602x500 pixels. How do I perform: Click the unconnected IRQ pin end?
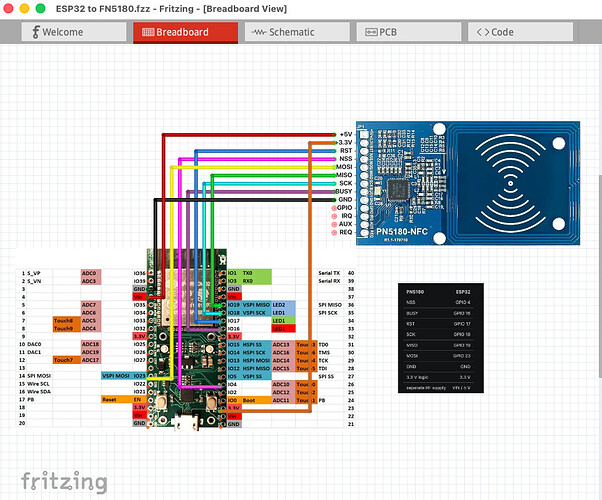tap(334, 216)
